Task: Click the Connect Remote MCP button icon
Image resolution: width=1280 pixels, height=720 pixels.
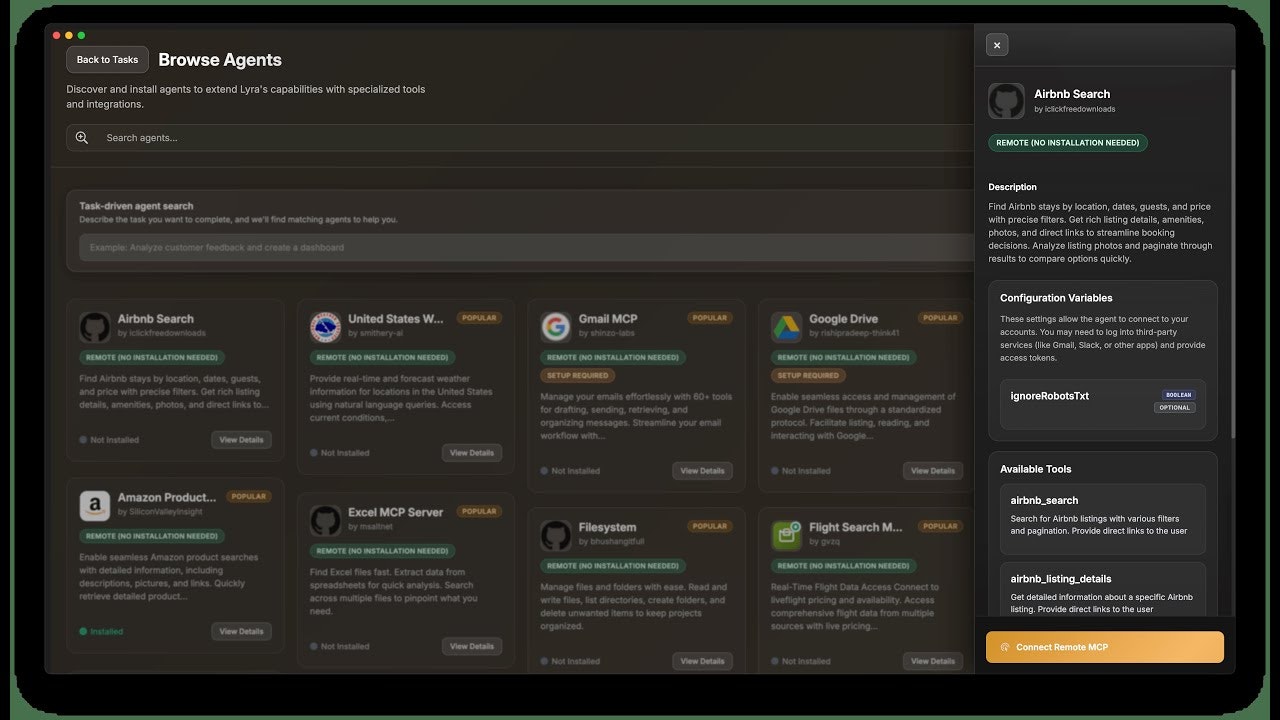Action: pyautogui.click(x=1005, y=647)
